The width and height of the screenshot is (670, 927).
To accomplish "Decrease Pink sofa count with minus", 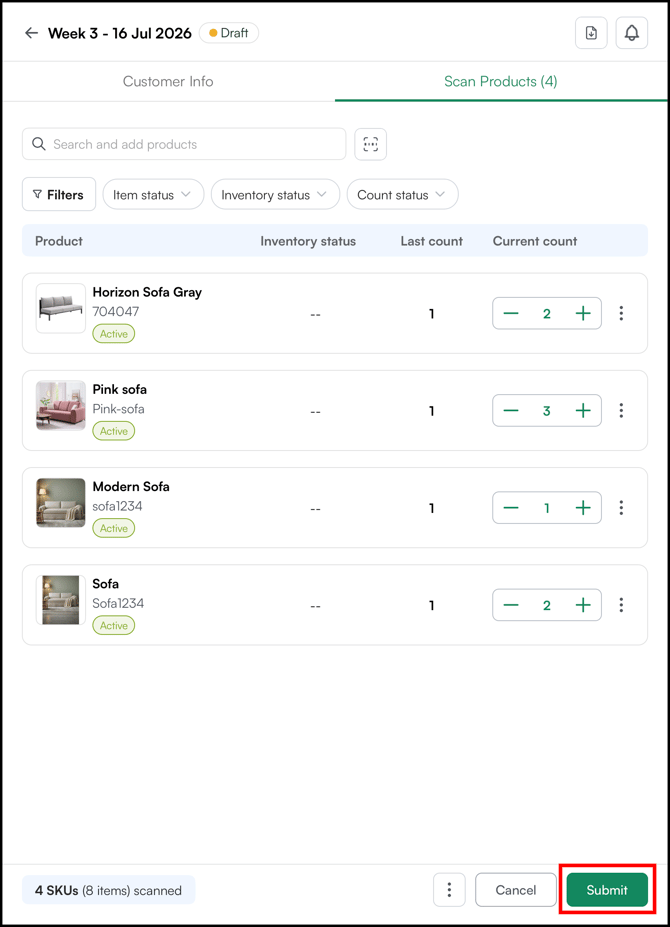I will (511, 410).
